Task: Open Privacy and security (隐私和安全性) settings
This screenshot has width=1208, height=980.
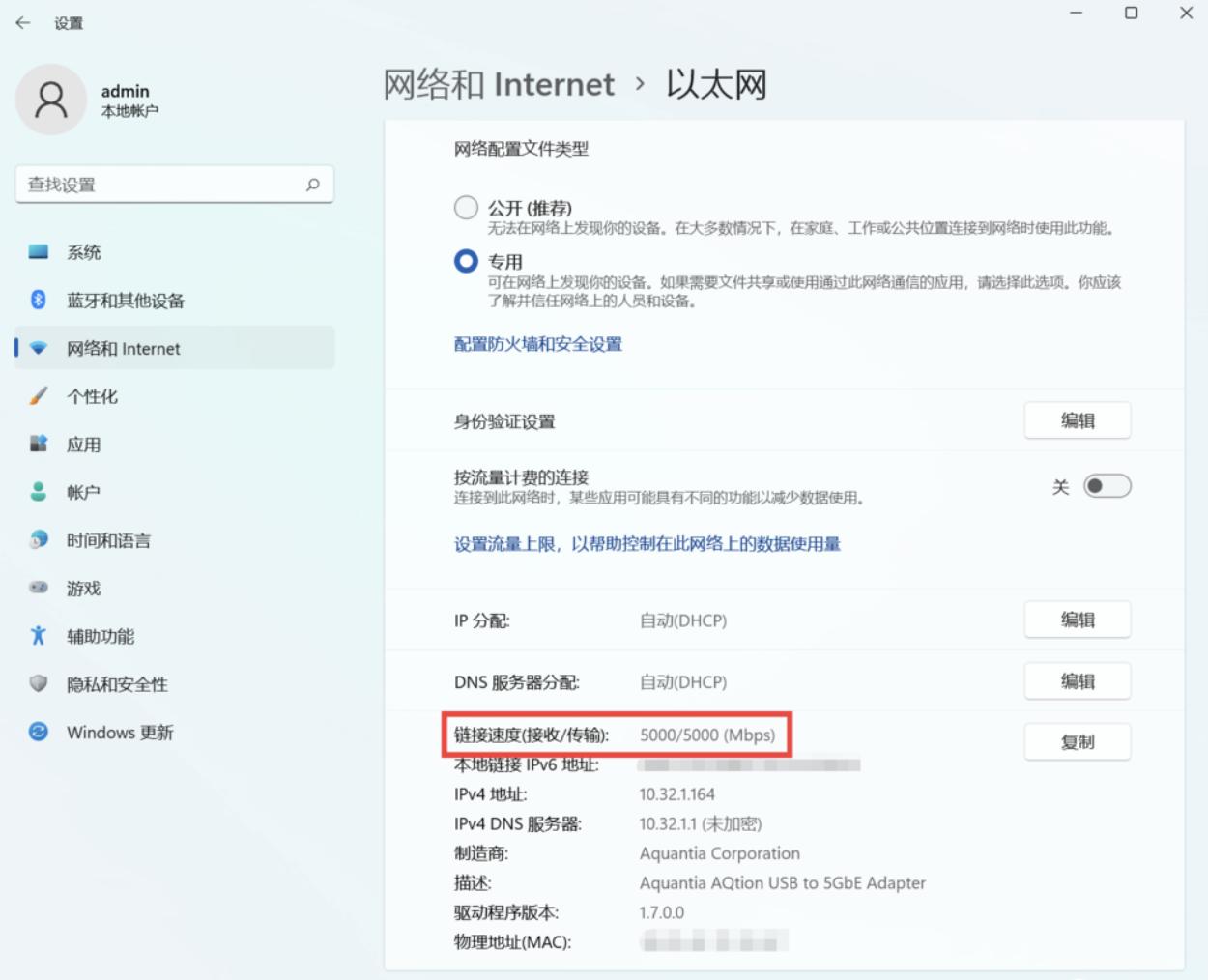Action: [x=39, y=684]
